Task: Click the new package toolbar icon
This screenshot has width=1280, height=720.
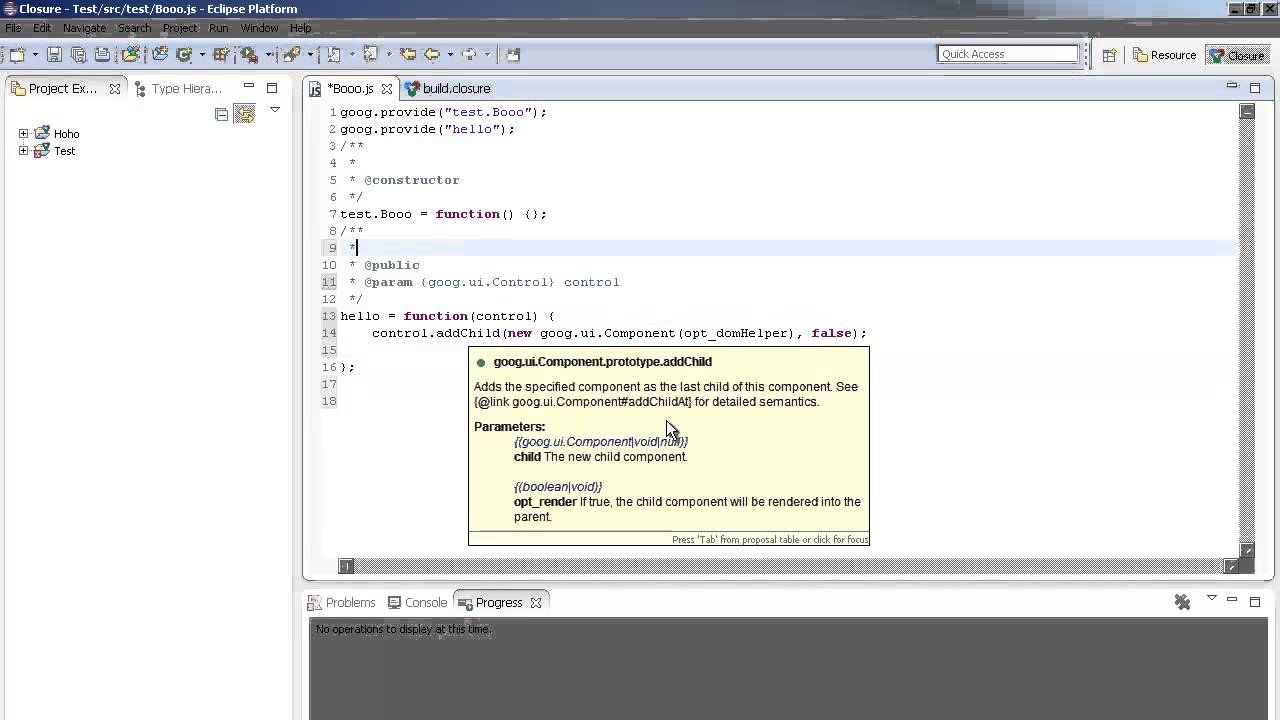Action: click(x=221, y=55)
